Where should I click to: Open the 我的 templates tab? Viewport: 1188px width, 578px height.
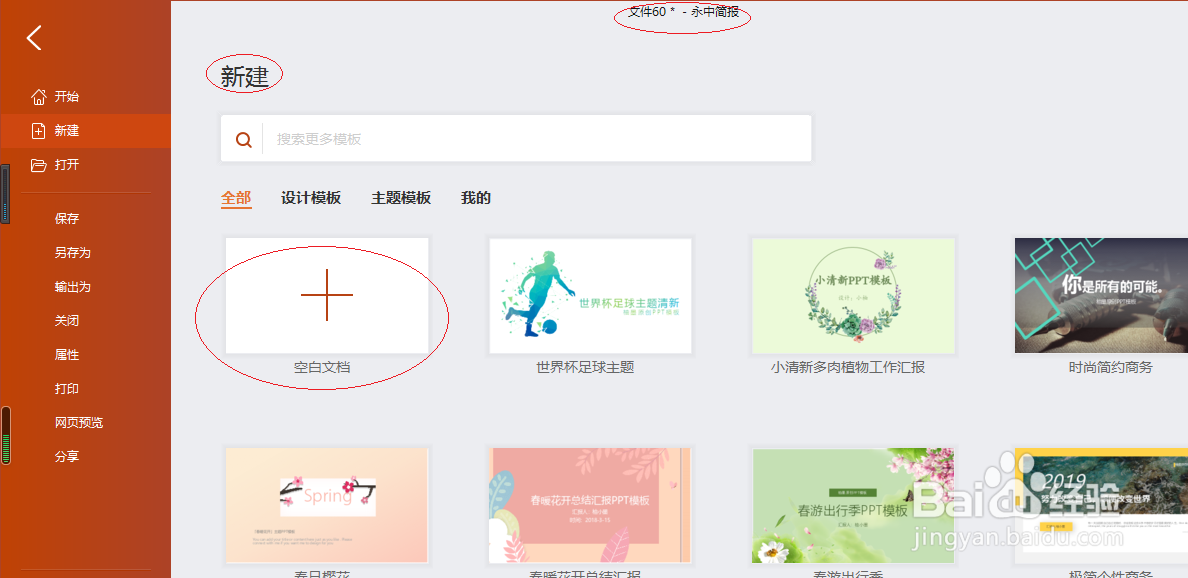(x=475, y=198)
